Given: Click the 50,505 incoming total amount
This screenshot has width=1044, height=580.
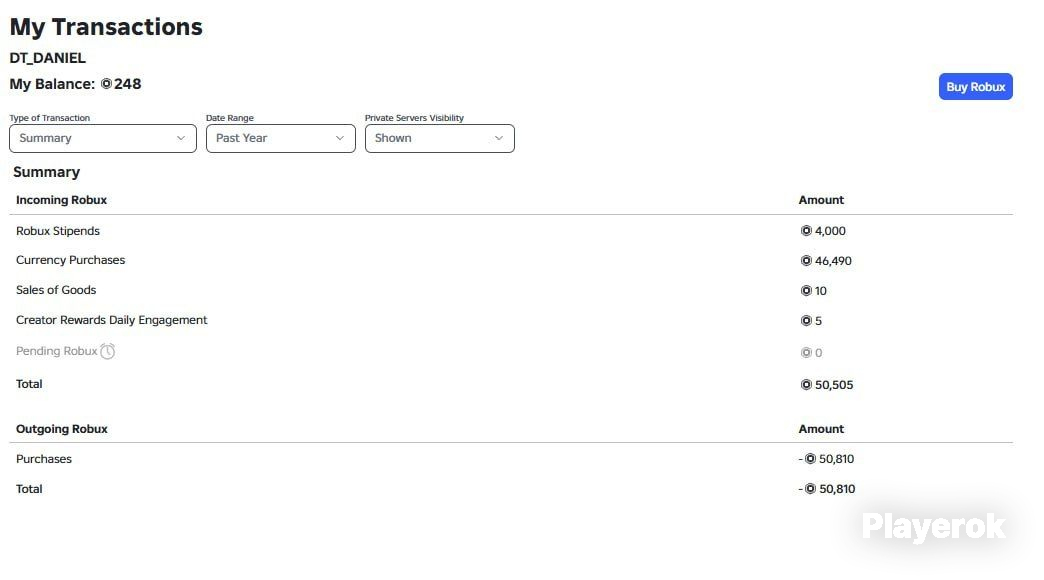Looking at the screenshot, I should [x=834, y=385].
